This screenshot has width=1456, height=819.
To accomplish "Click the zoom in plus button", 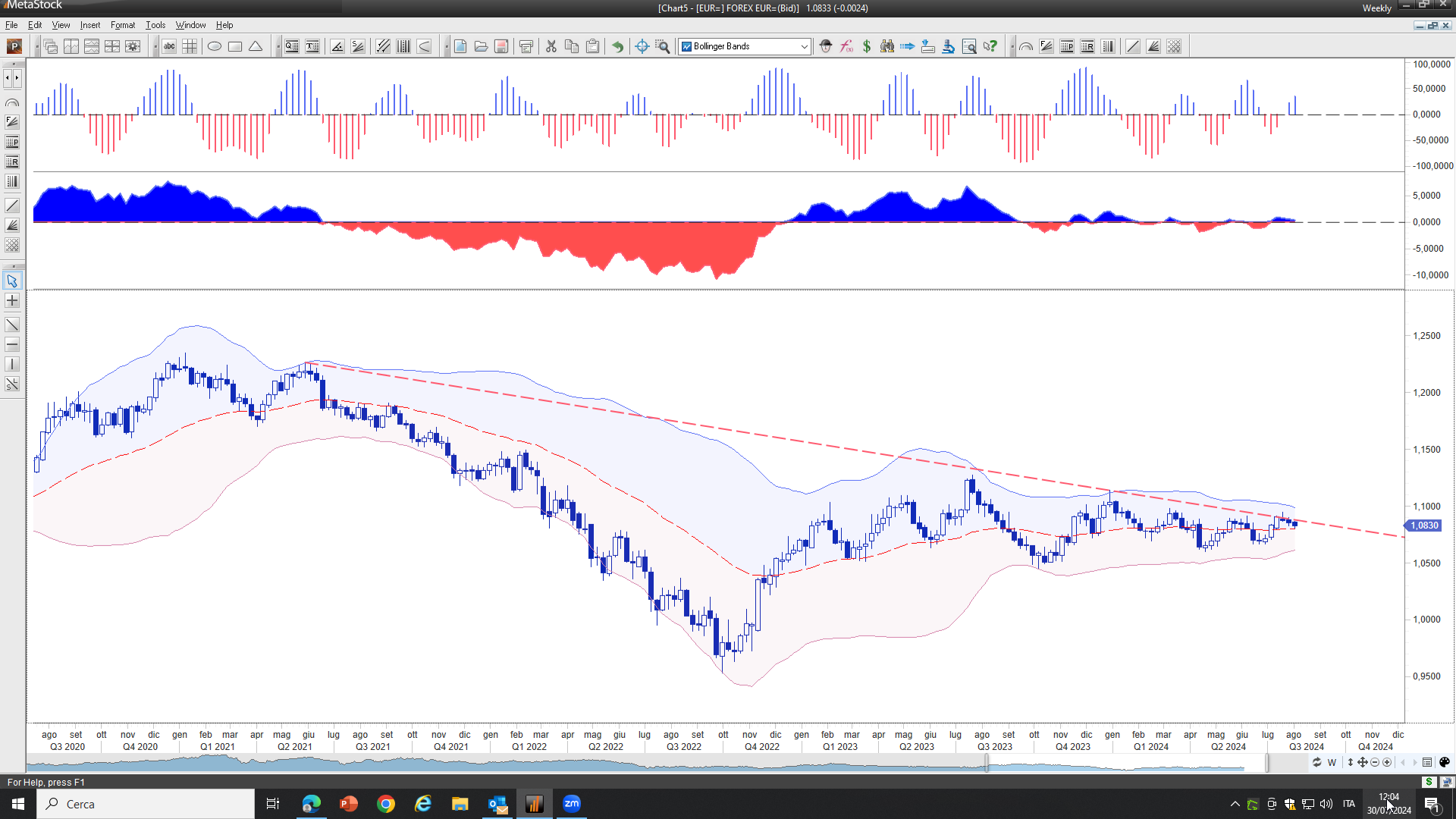I will (x=1387, y=762).
